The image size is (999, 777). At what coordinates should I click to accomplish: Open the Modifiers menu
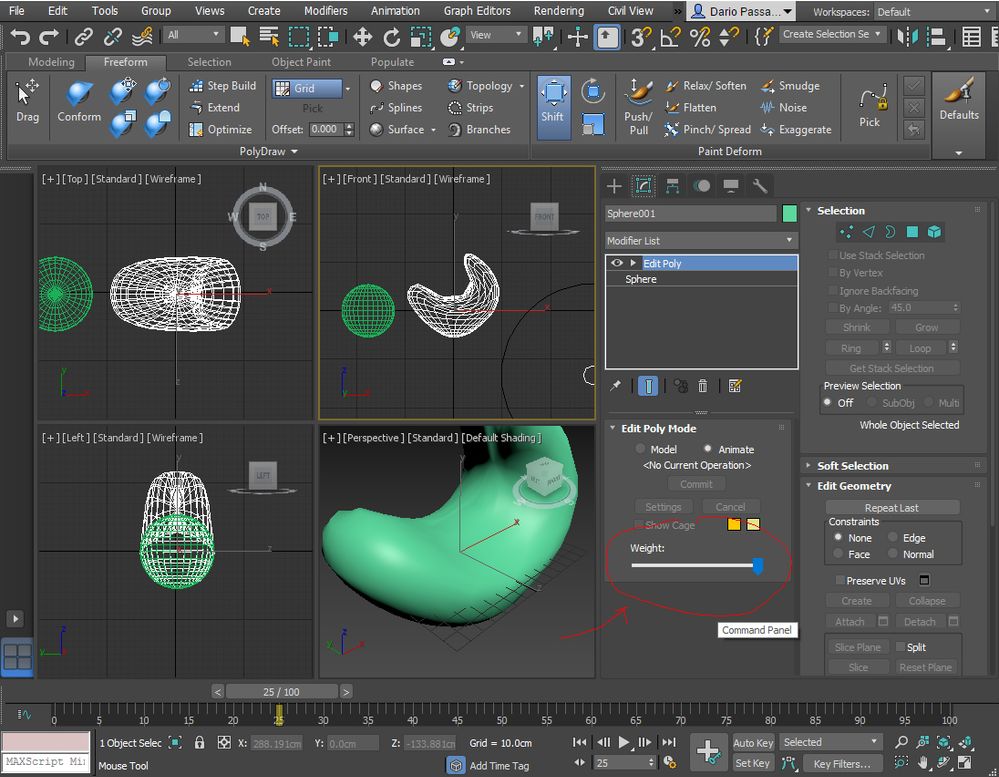pyautogui.click(x=326, y=11)
